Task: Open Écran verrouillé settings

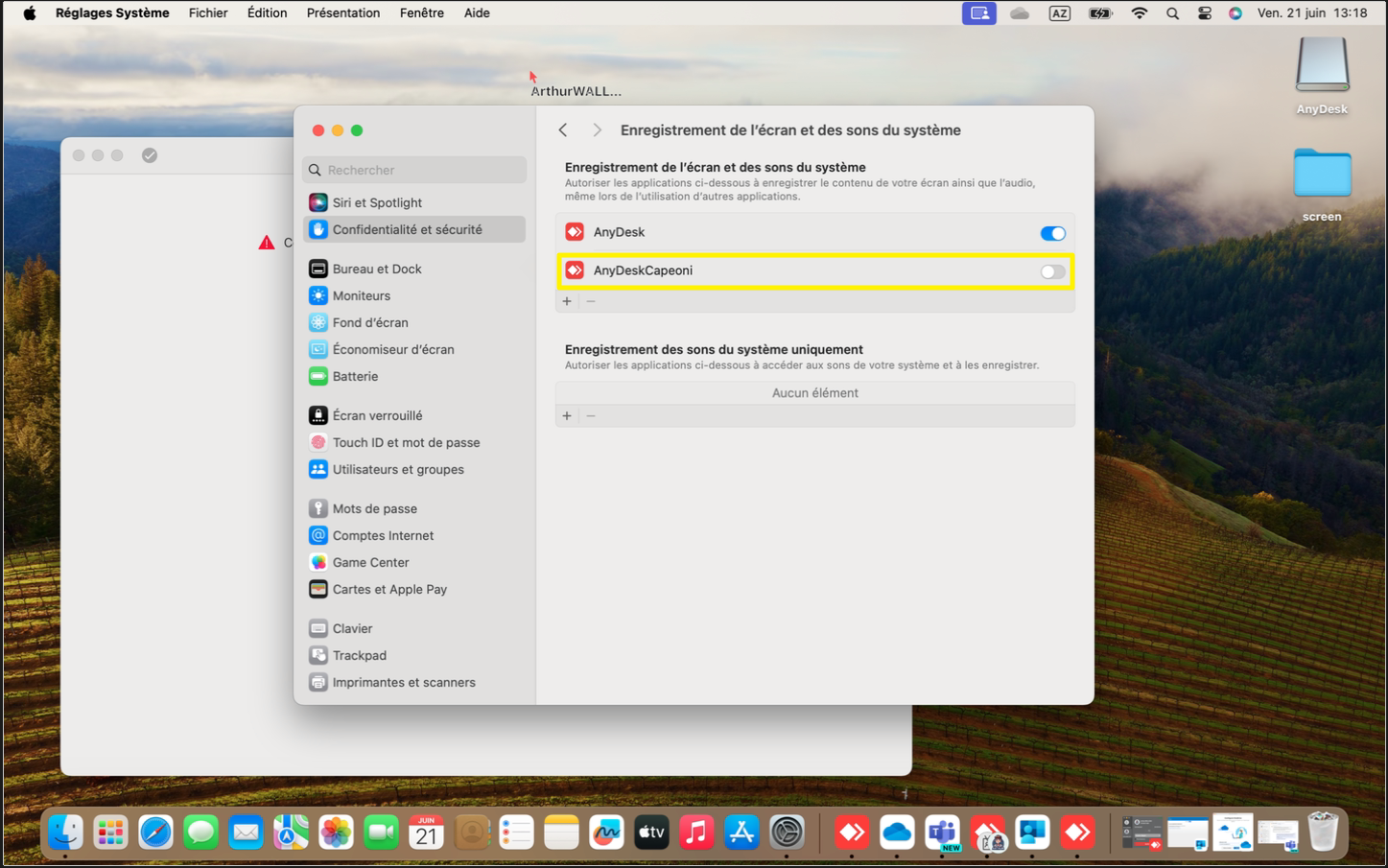Action: (x=414, y=415)
